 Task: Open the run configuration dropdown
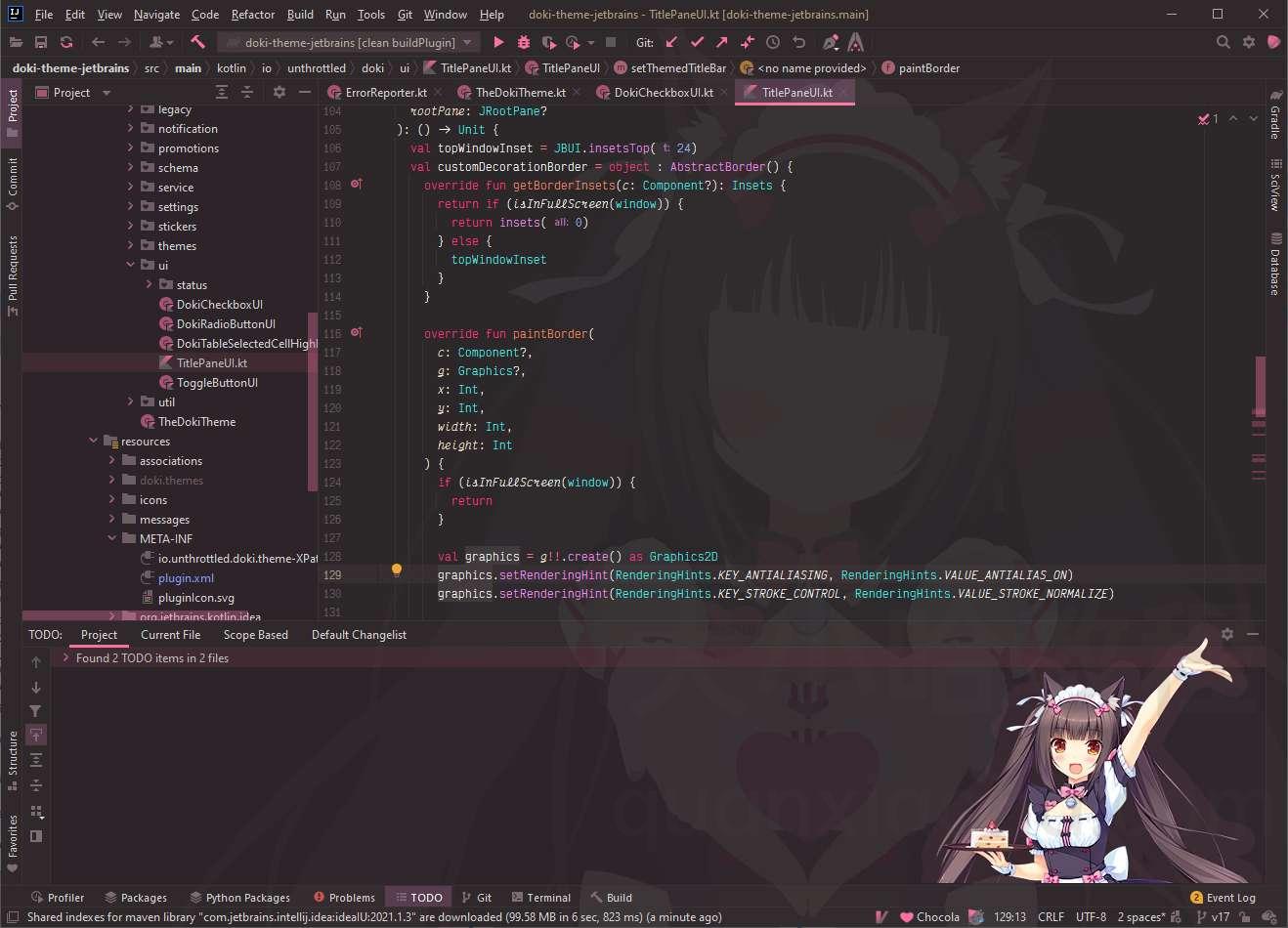pos(348,42)
